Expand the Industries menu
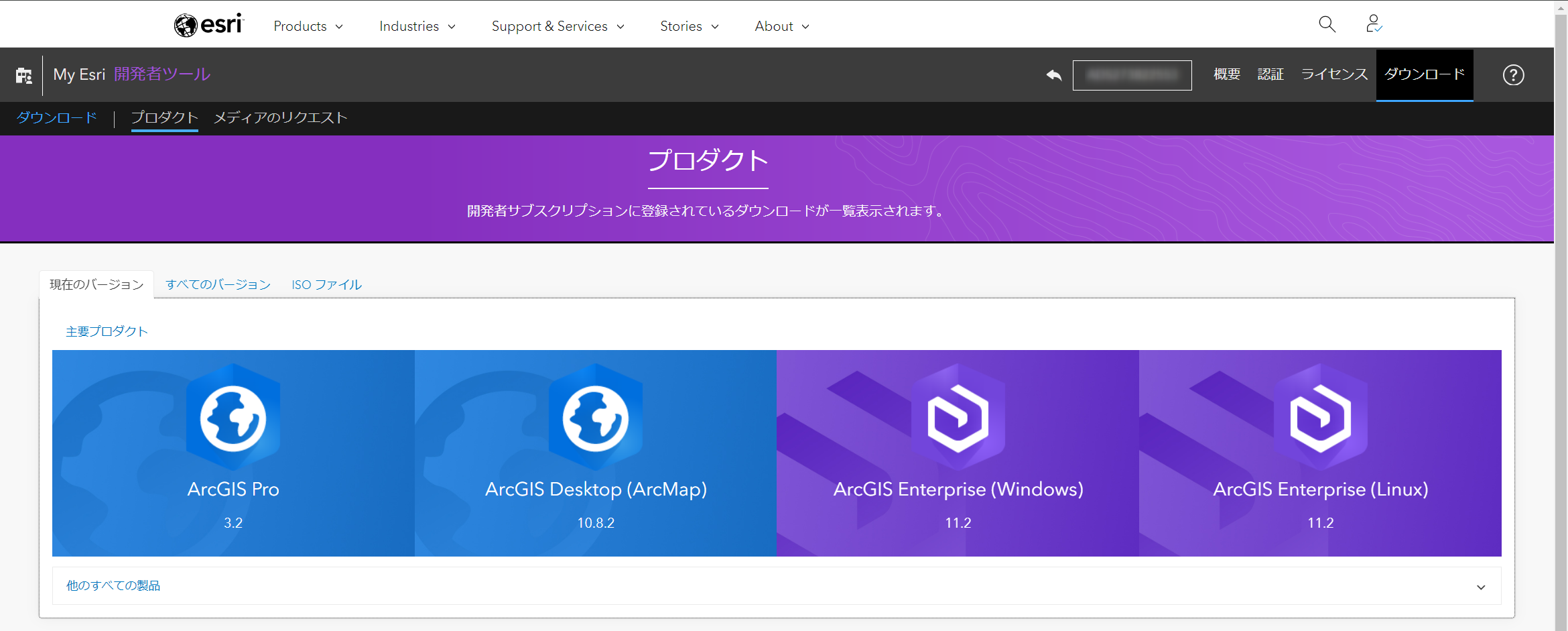This screenshot has height=631, width=1568. click(417, 26)
